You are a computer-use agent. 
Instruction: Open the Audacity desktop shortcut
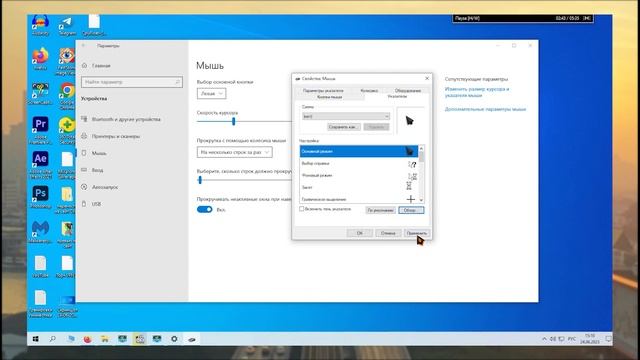point(40,24)
